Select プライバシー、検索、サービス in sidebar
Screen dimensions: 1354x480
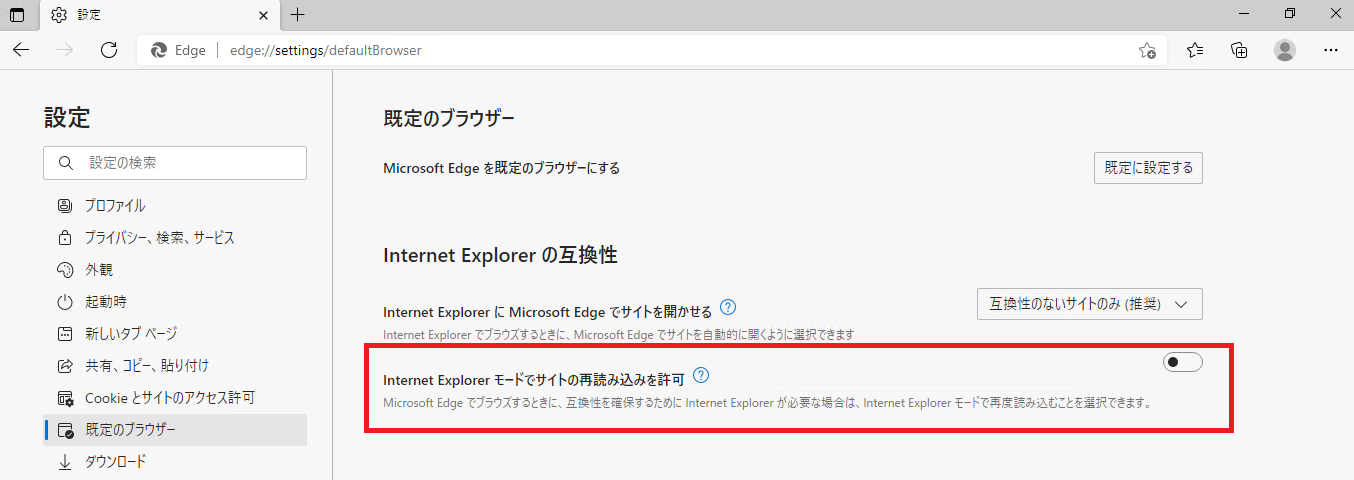159,238
